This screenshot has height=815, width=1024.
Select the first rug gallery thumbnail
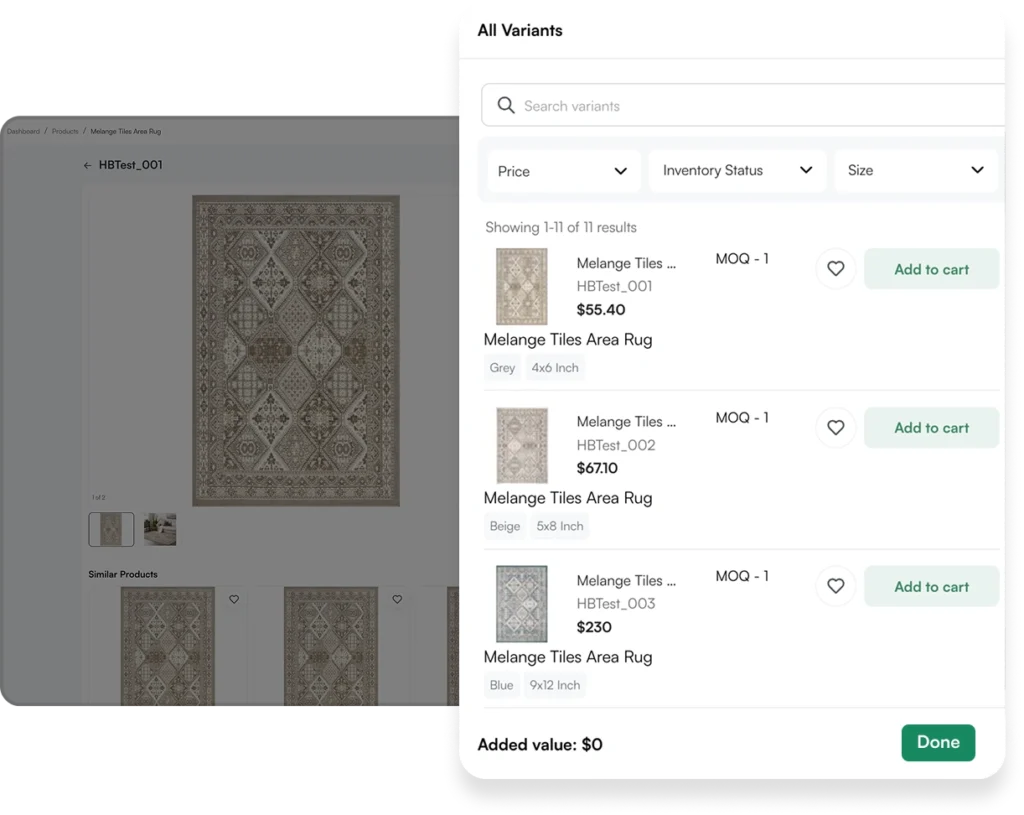(111, 530)
